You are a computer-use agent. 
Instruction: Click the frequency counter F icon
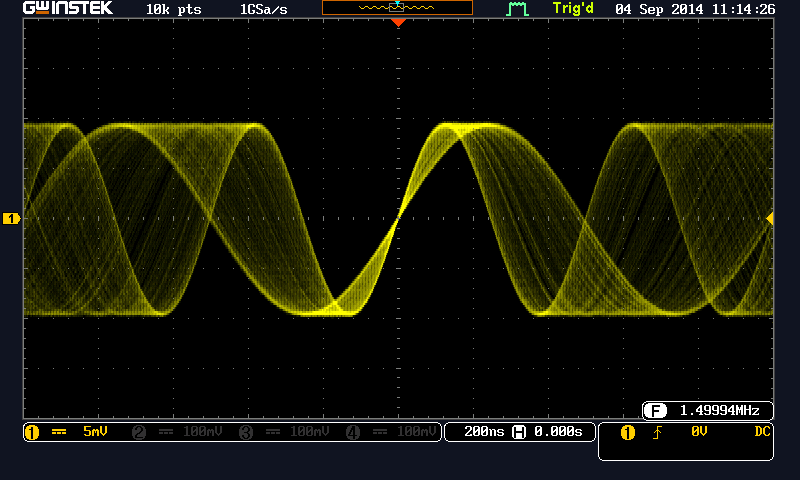[x=656, y=411]
